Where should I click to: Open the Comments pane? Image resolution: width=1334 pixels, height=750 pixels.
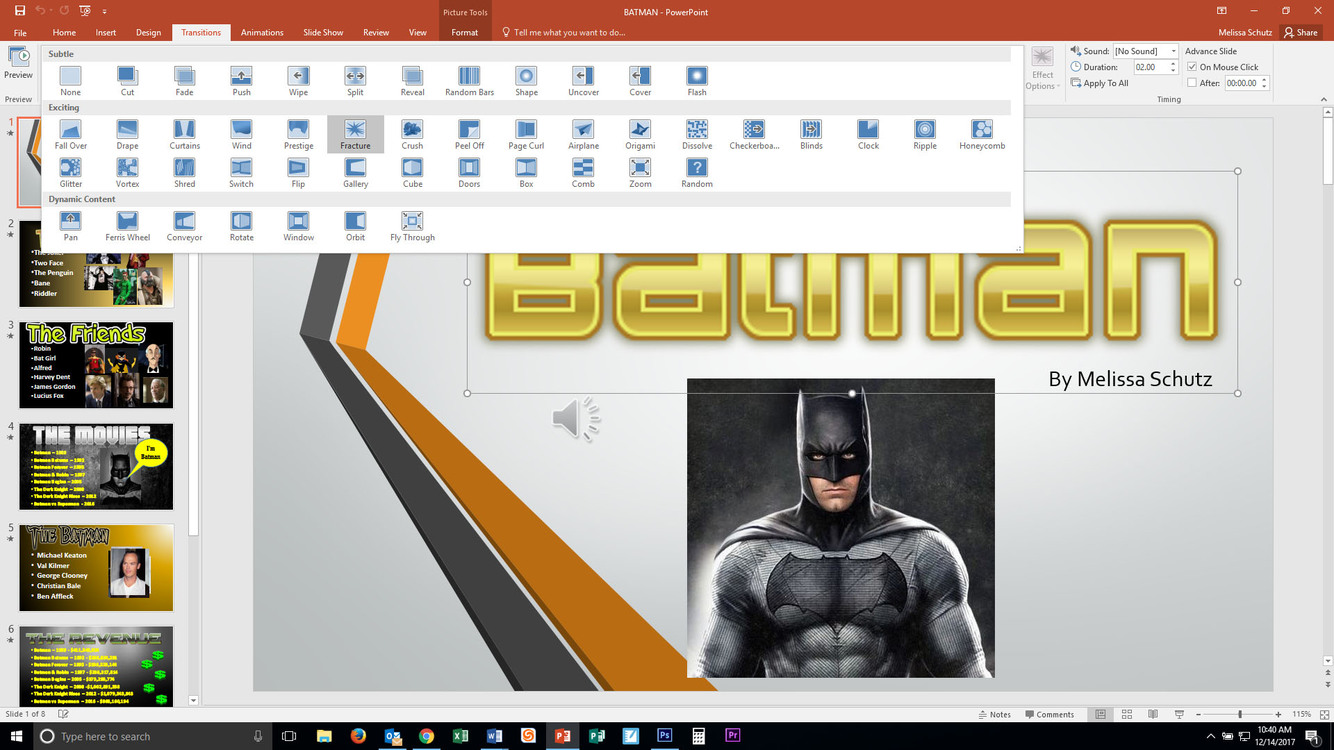(x=1049, y=714)
